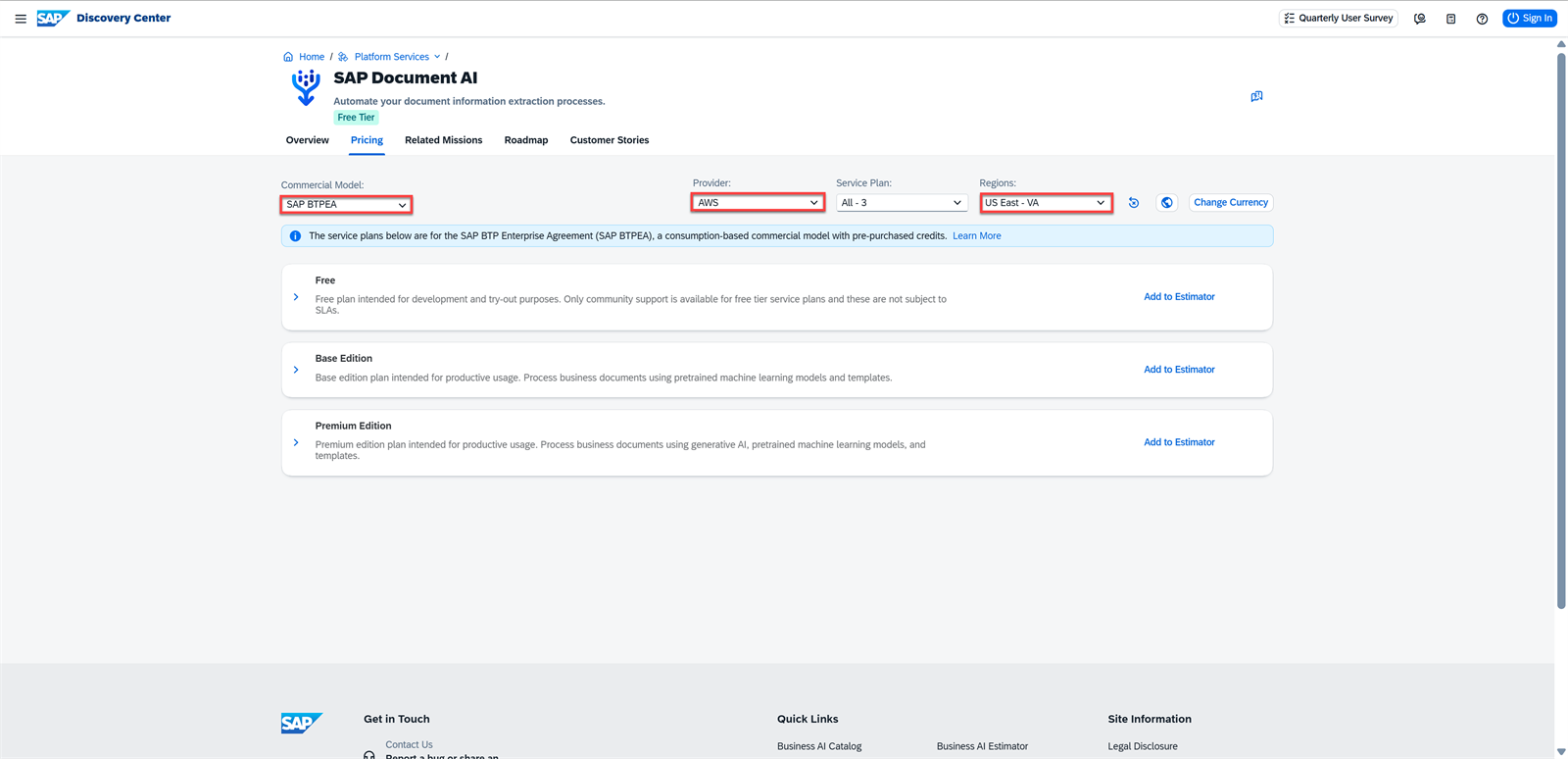Click the globe icon beside Change Currency
The image size is (1568, 759).
click(x=1167, y=203)
